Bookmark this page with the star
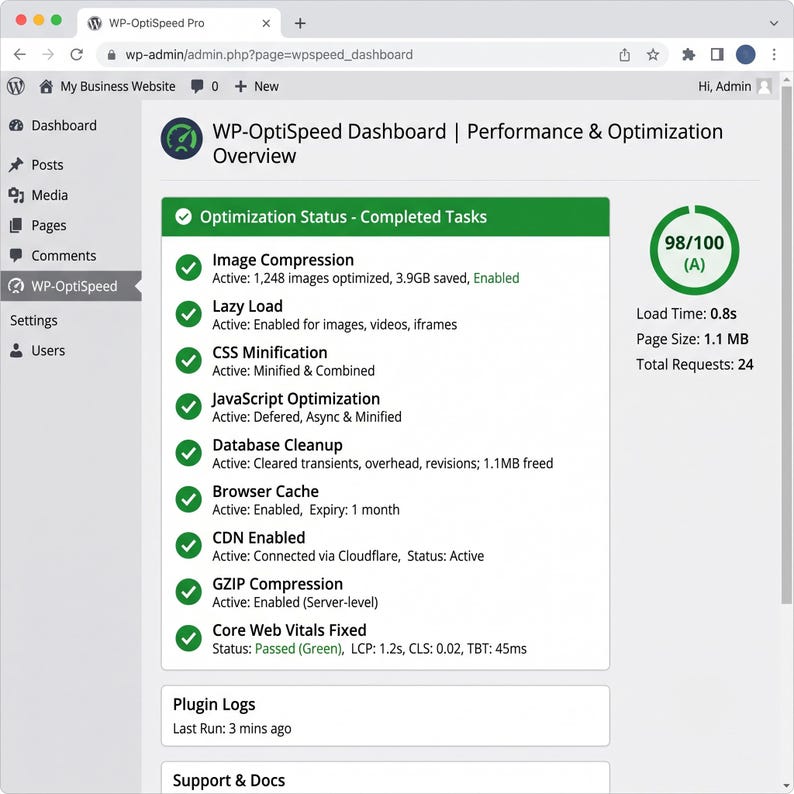The width and height of the screenshot is (794, 794). pyautogui.click(x=653, y=54)
